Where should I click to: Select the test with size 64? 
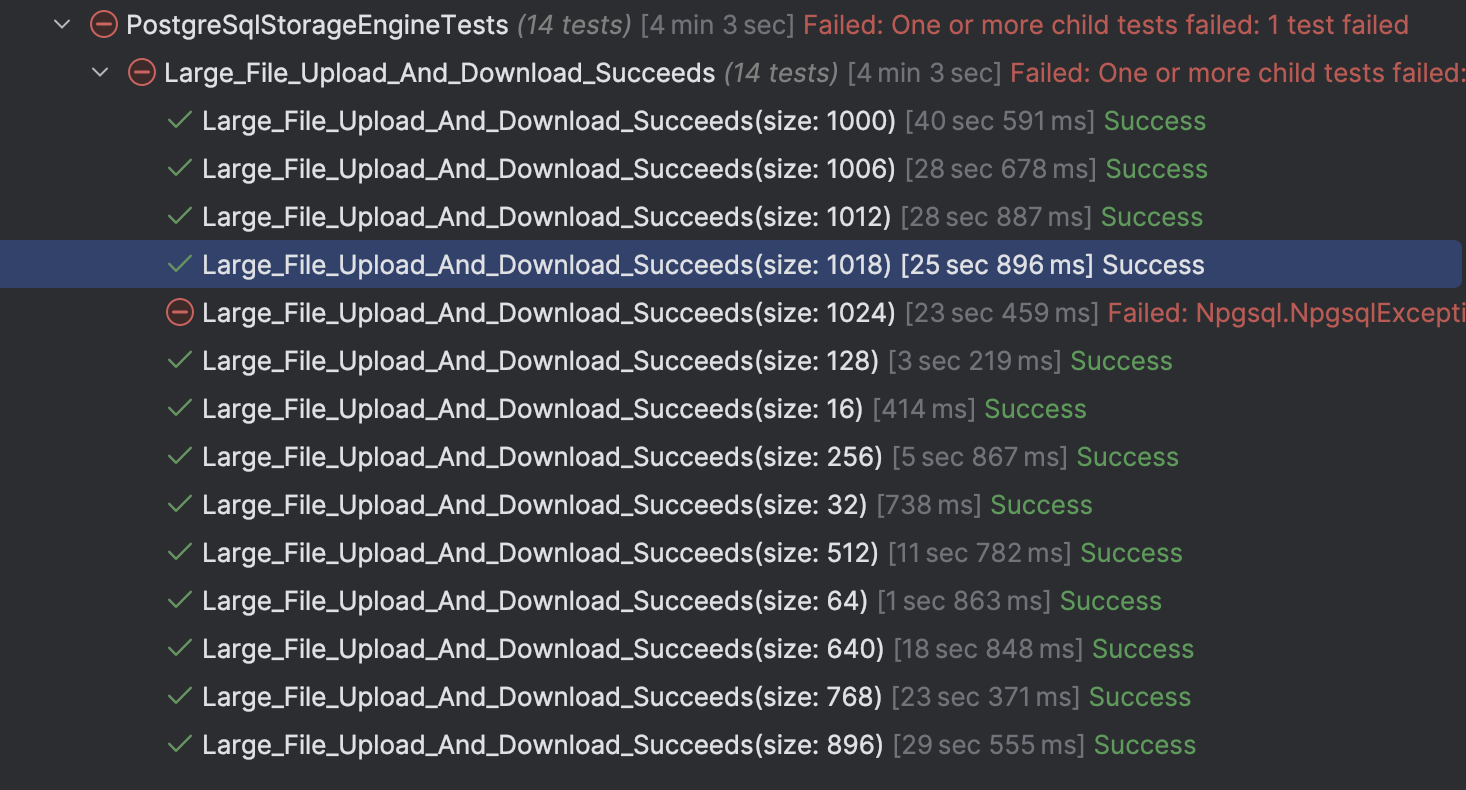[x=534, y=601]
